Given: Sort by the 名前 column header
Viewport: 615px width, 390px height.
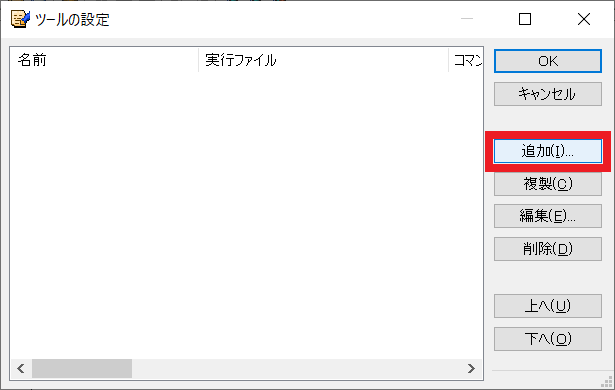Looking at the screenshot, I should click(104, 60).
